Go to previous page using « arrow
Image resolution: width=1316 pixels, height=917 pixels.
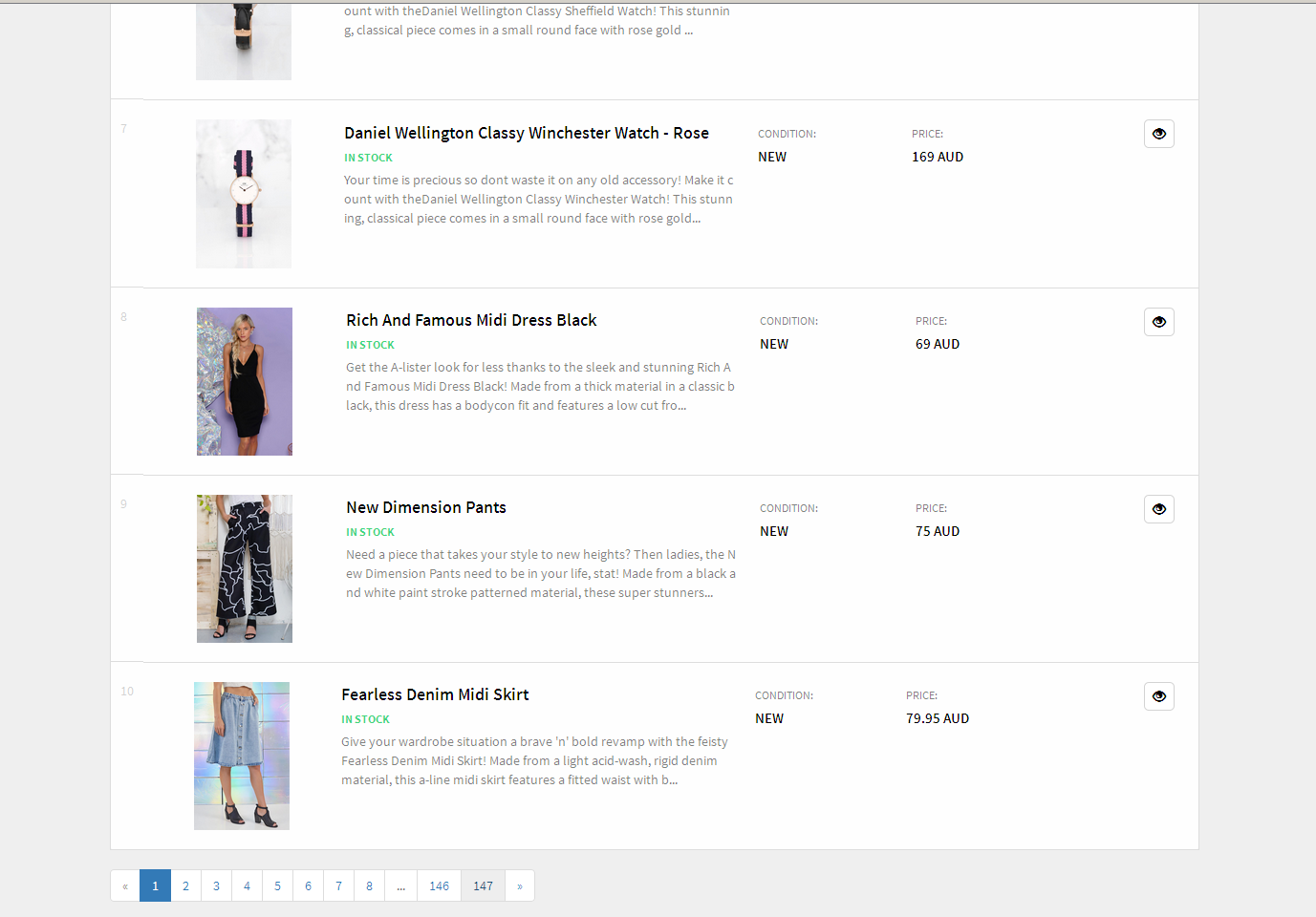click(125, 885)
